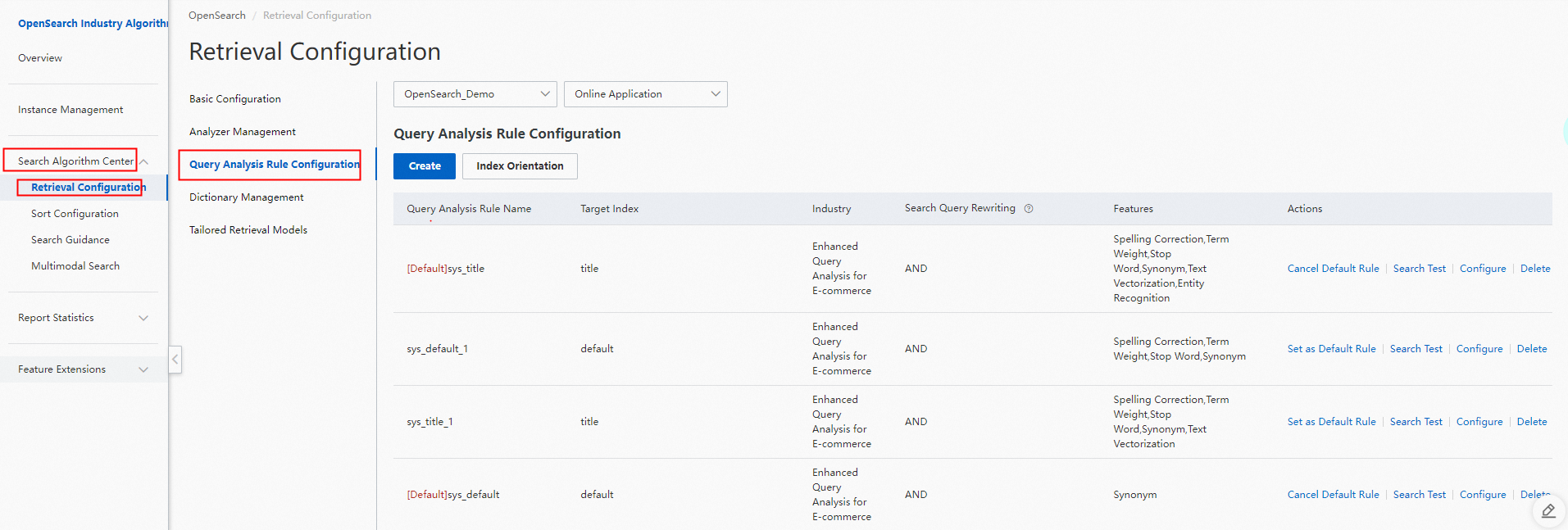Viewport: 1568px width, 530px height.
Task: Collapse the Search Algorithm Center section
Action: 144,161
